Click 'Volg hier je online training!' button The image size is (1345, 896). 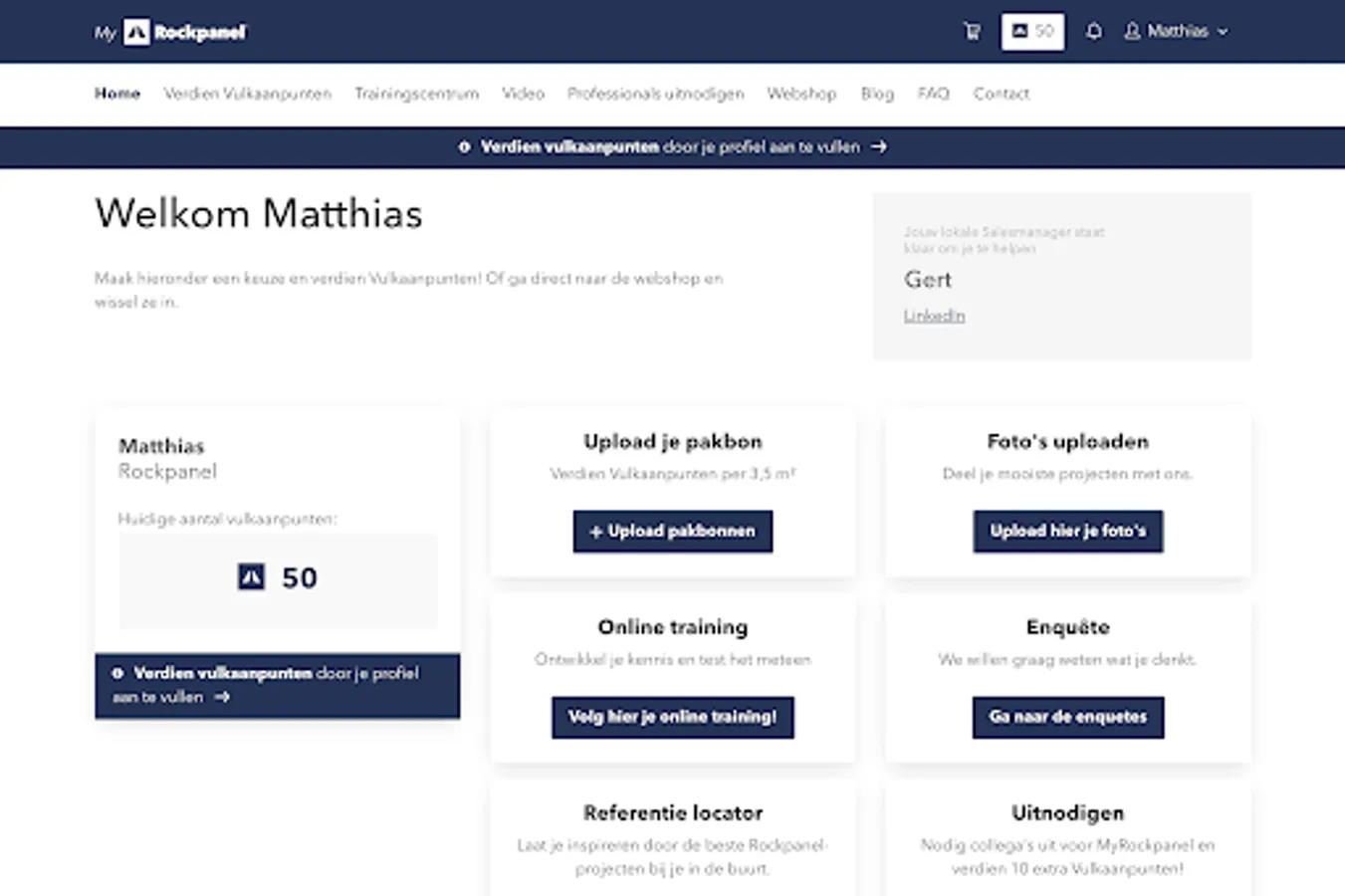click(673, 717)
